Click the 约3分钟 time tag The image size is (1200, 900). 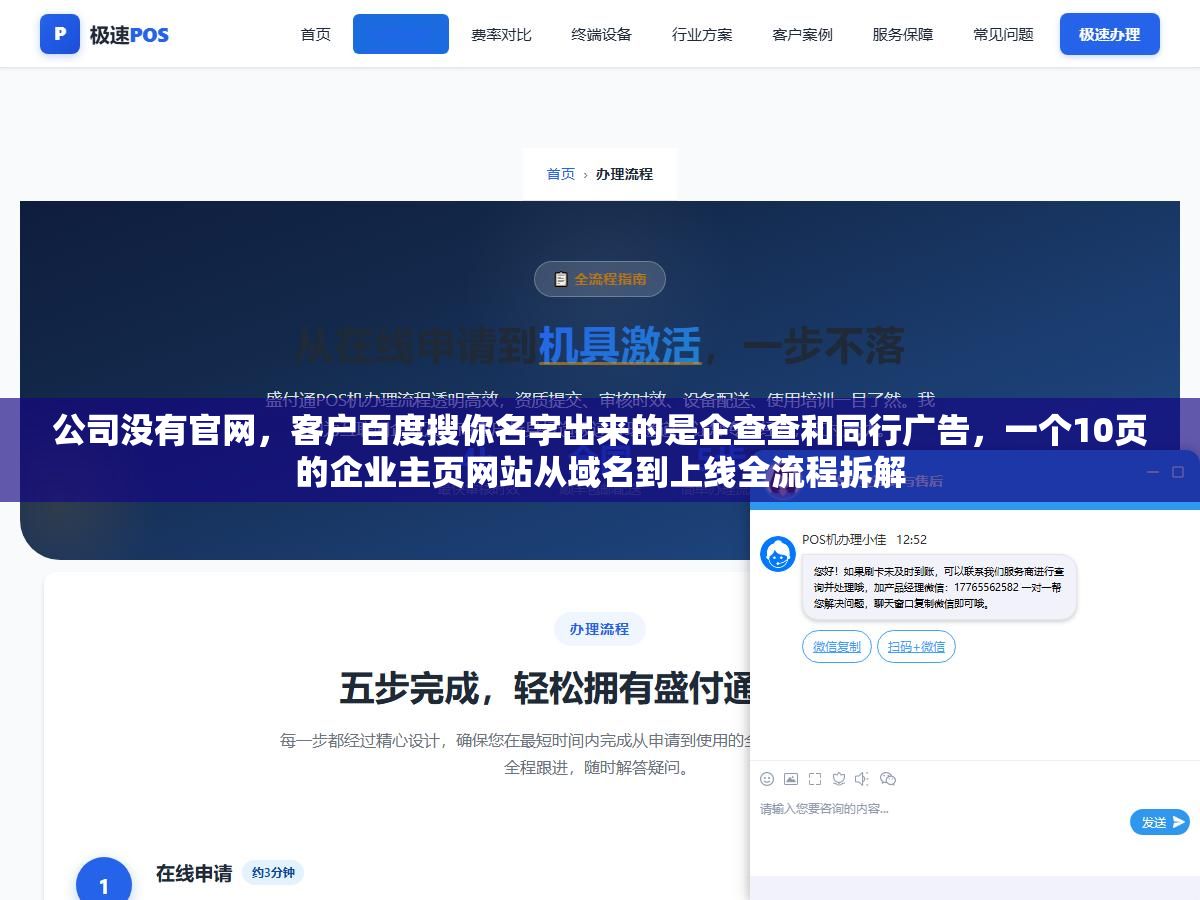(x=273, y=873)
